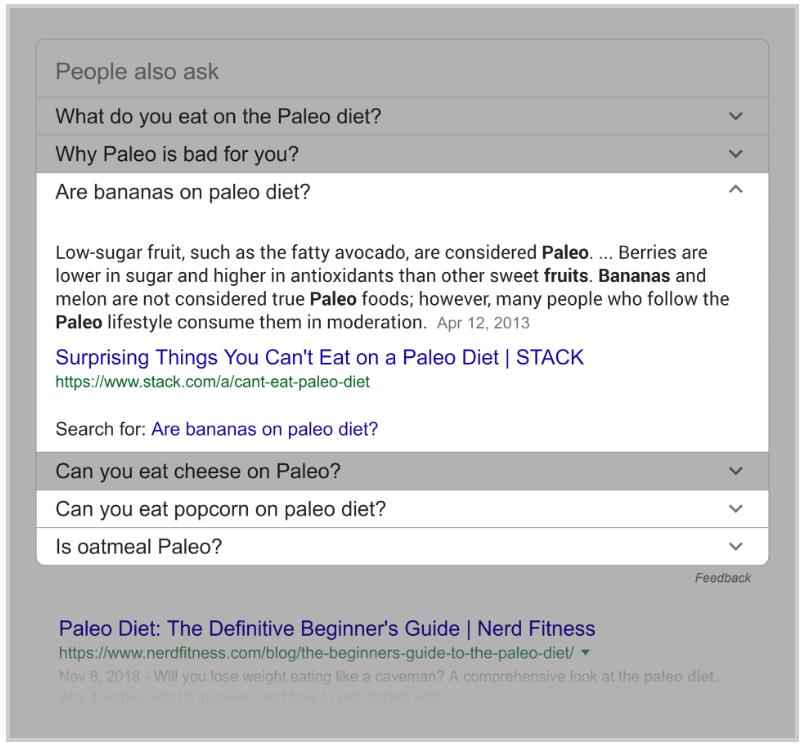Click the green stack.com/a/cant-eat-paleo-diet URL

(213, 382)
